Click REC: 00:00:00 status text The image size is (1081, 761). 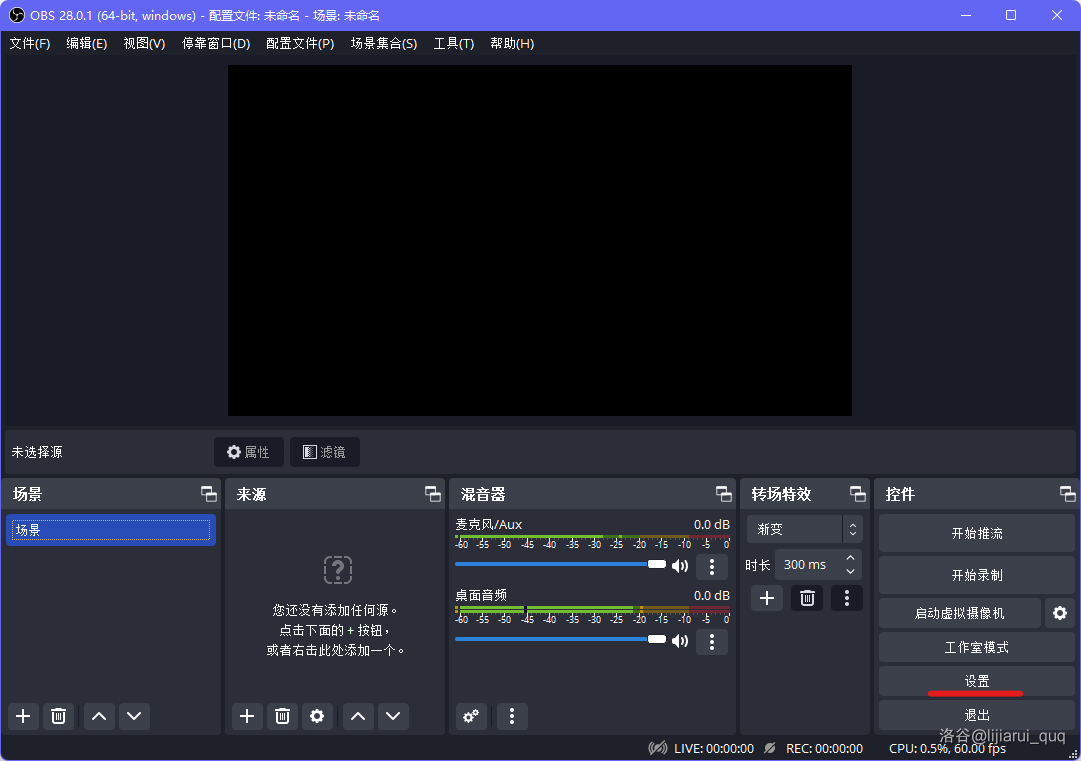click(x=825, y=749)
